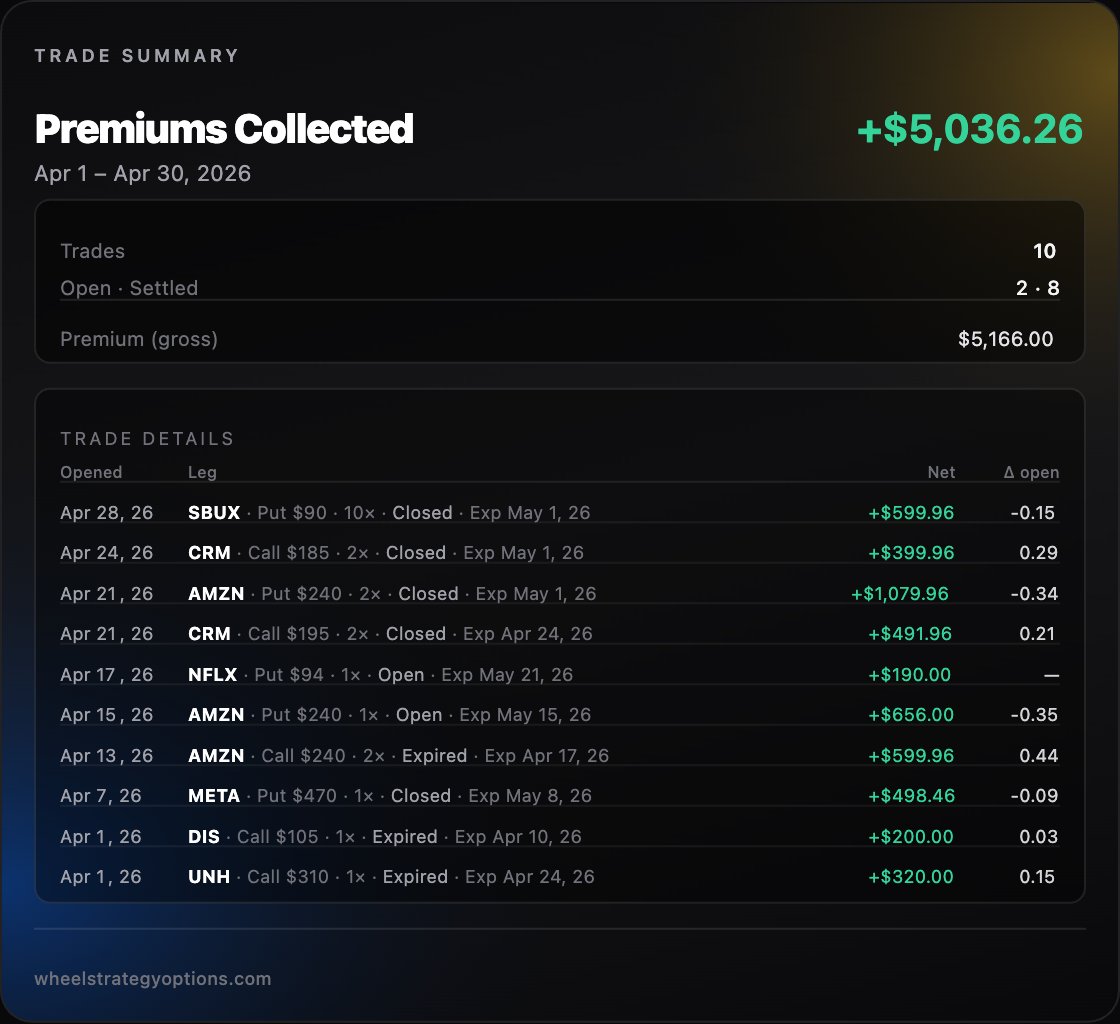The width and height of the screenshot is (1120, 1024).
Task: Click the TRADE DETAILS heading
Action: (x=147, y=438)
